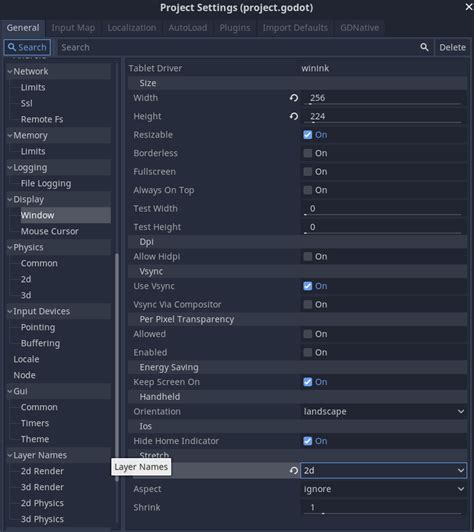Reset the Width value with revert icon
The height and width of the screenshot is (532, 474).
pos(294,98)
